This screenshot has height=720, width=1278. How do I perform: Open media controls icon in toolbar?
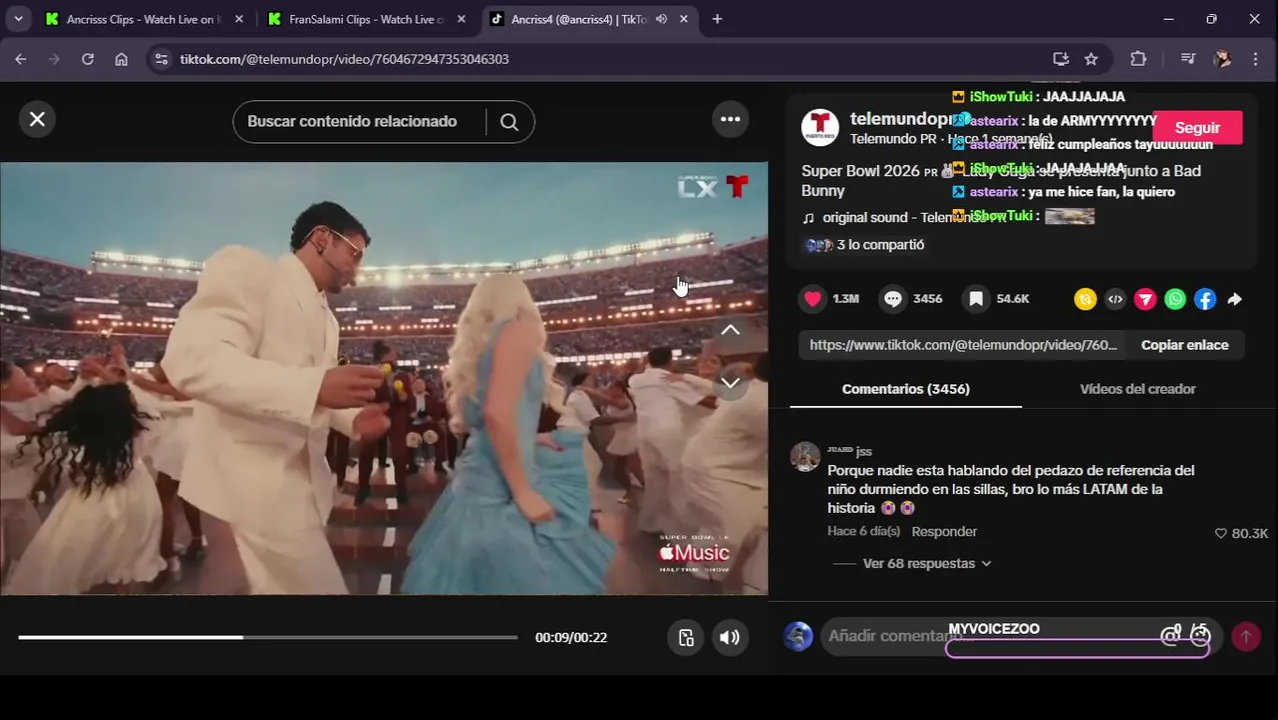[x=1188, y=59]
